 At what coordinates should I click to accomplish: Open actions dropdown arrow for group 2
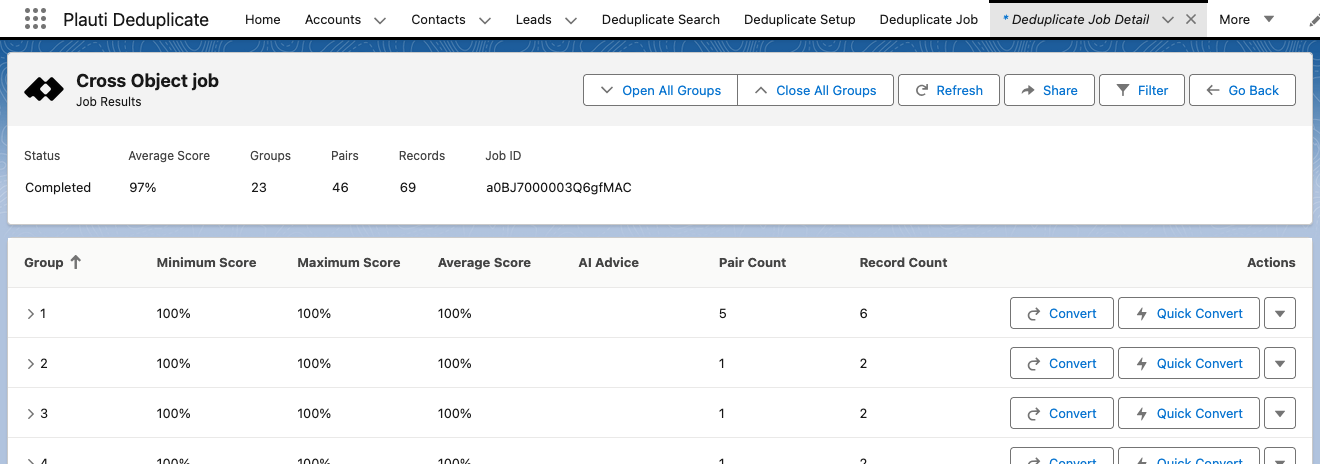coord(1280,363)
